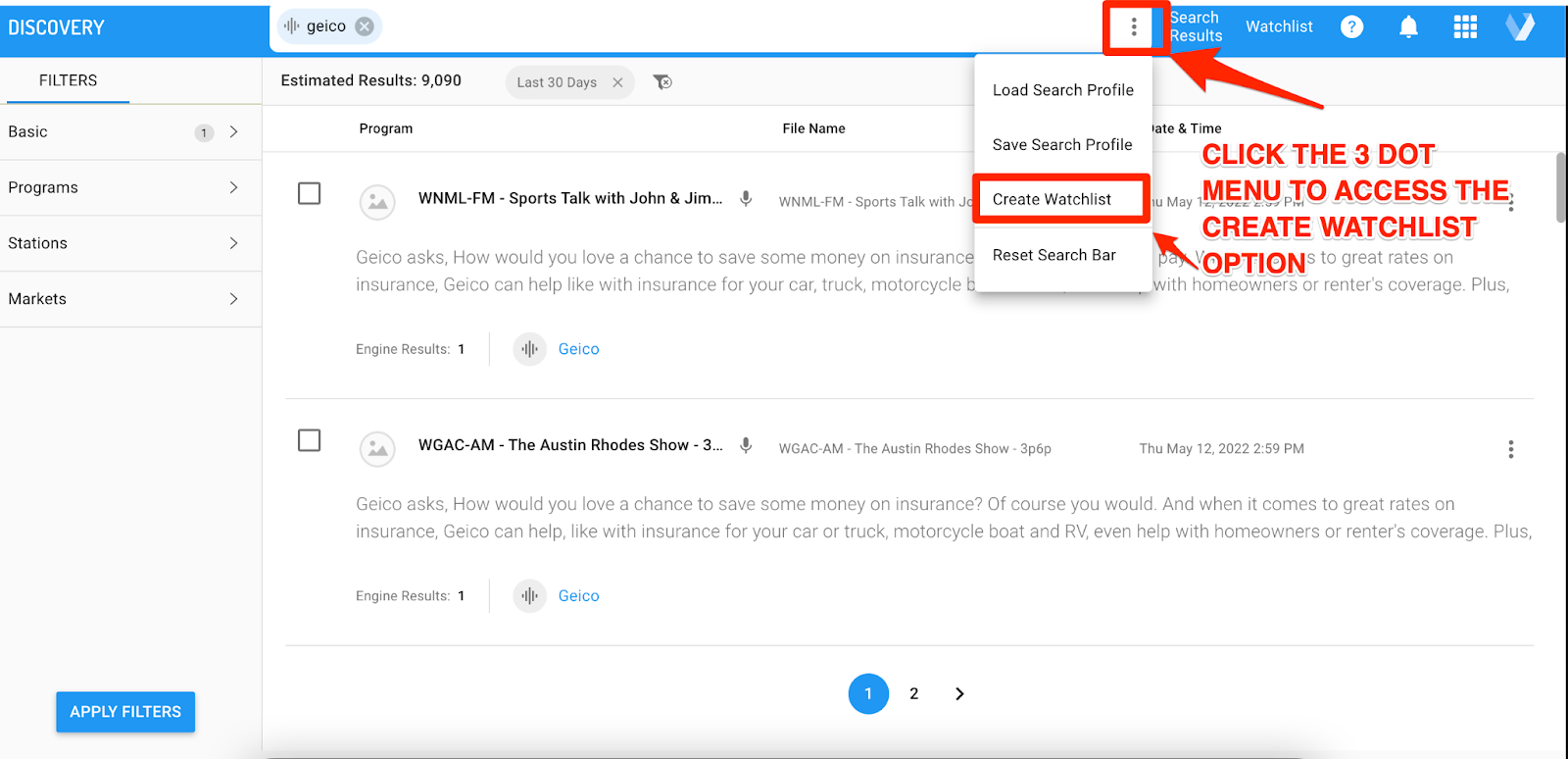The image size is (1568, 759).
Task: Click audio engine icon in WNML-FM result
Action: tap(529, 349)
